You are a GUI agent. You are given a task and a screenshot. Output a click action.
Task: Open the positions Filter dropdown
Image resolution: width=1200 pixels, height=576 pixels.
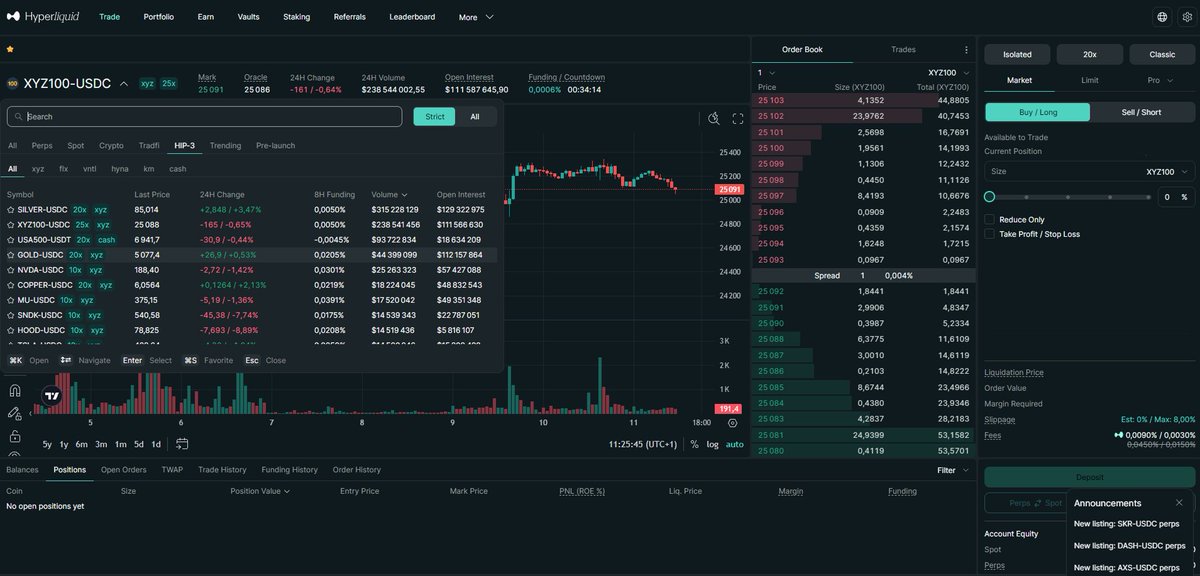(x=953, y=470)
